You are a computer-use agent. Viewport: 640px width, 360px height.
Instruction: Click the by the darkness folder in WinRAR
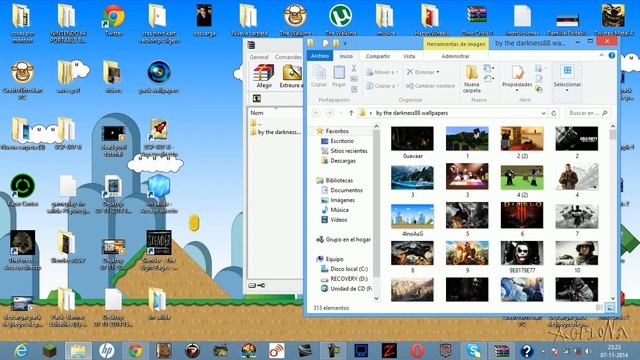tap(275, 132)
